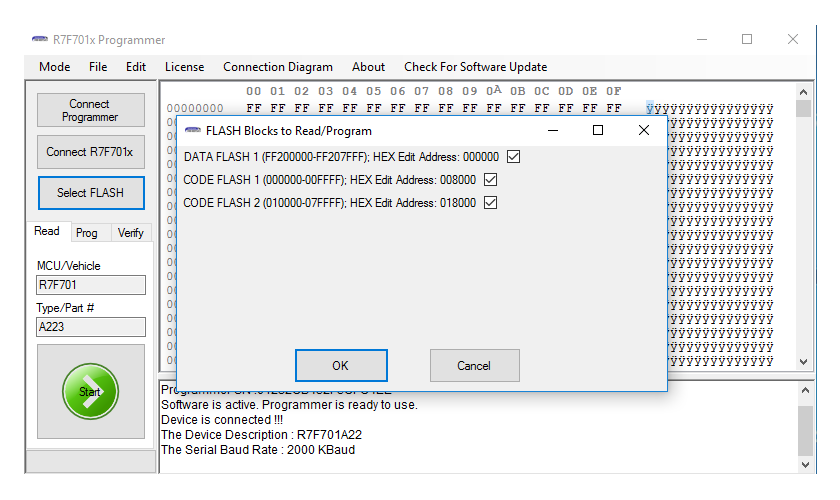Click the R7F701x Programmer title bar icon

point(40,39)
